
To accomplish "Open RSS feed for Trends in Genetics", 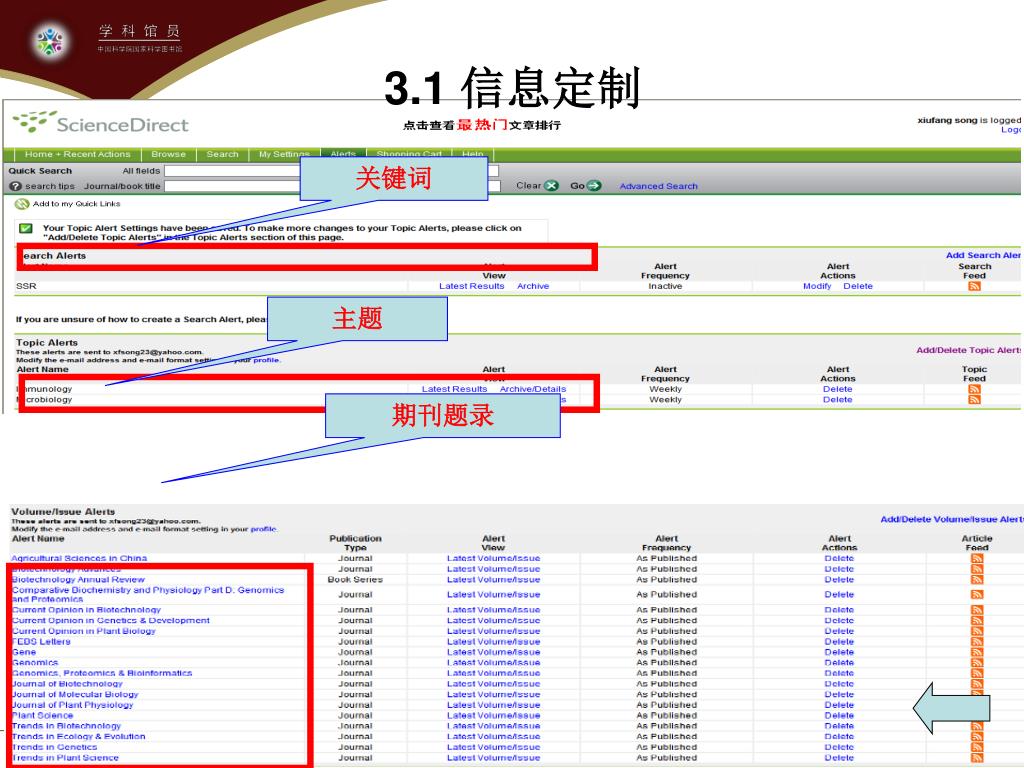I will tap(977, 747).
